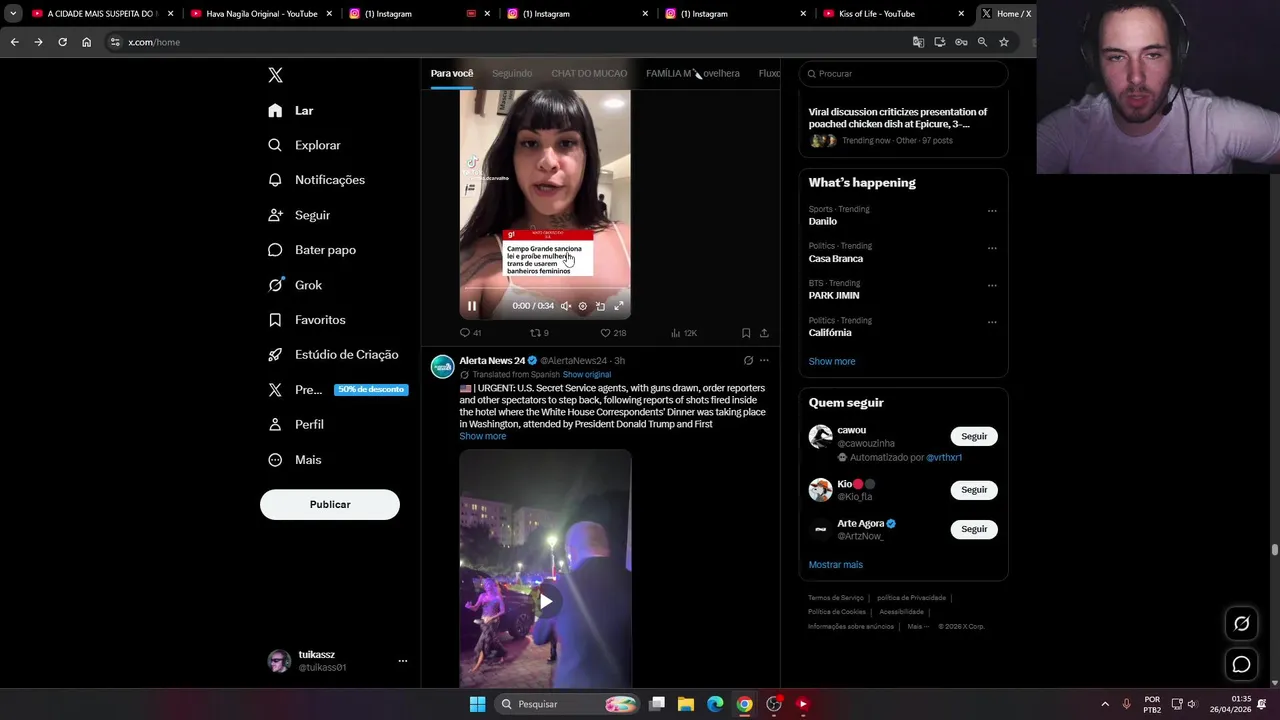The height and width of the screenshot is (720, 1280).
Task: Switch to the CHAT DO MUCAO tab
Action: point(589,73)
